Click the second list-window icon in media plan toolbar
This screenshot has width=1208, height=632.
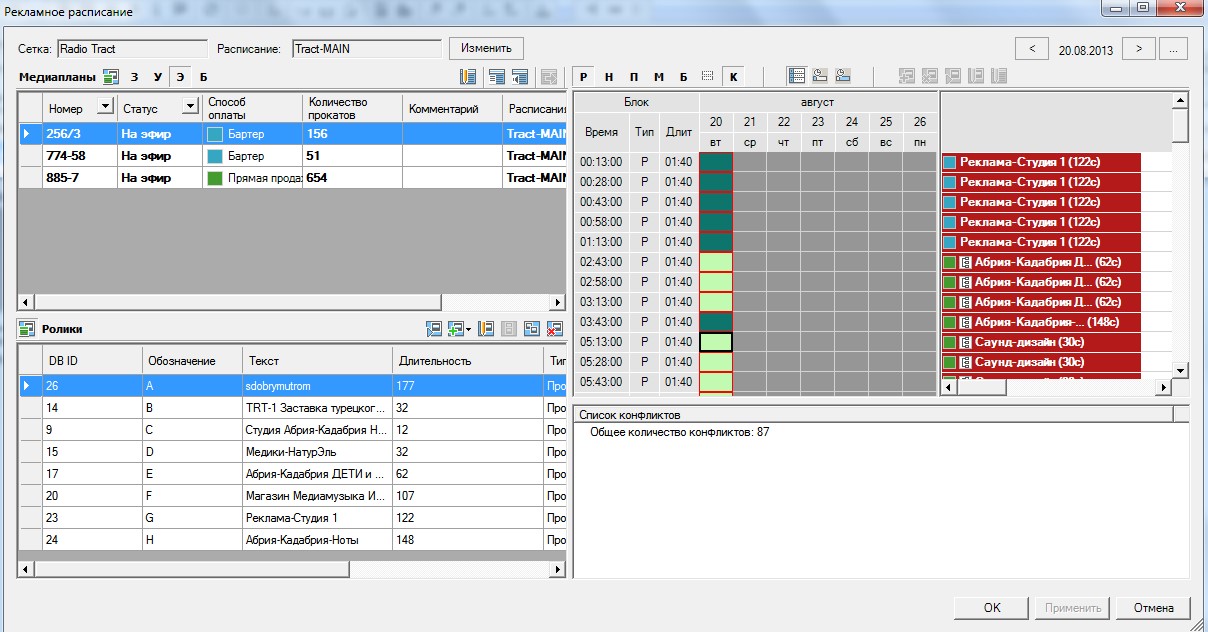(520, 77)
